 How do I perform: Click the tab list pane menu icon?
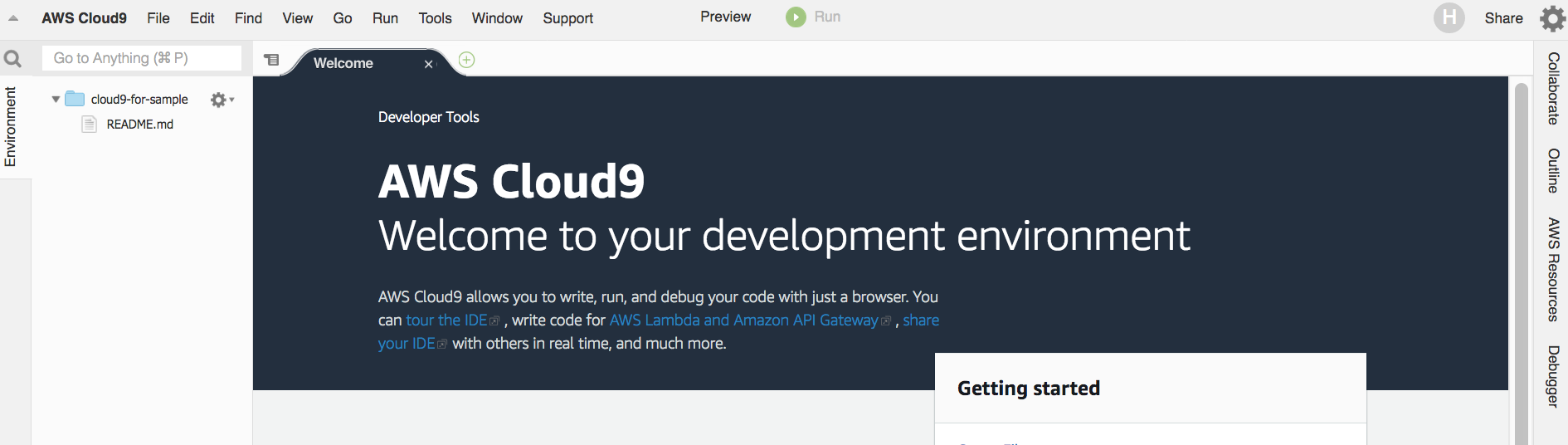coord(271,60)
